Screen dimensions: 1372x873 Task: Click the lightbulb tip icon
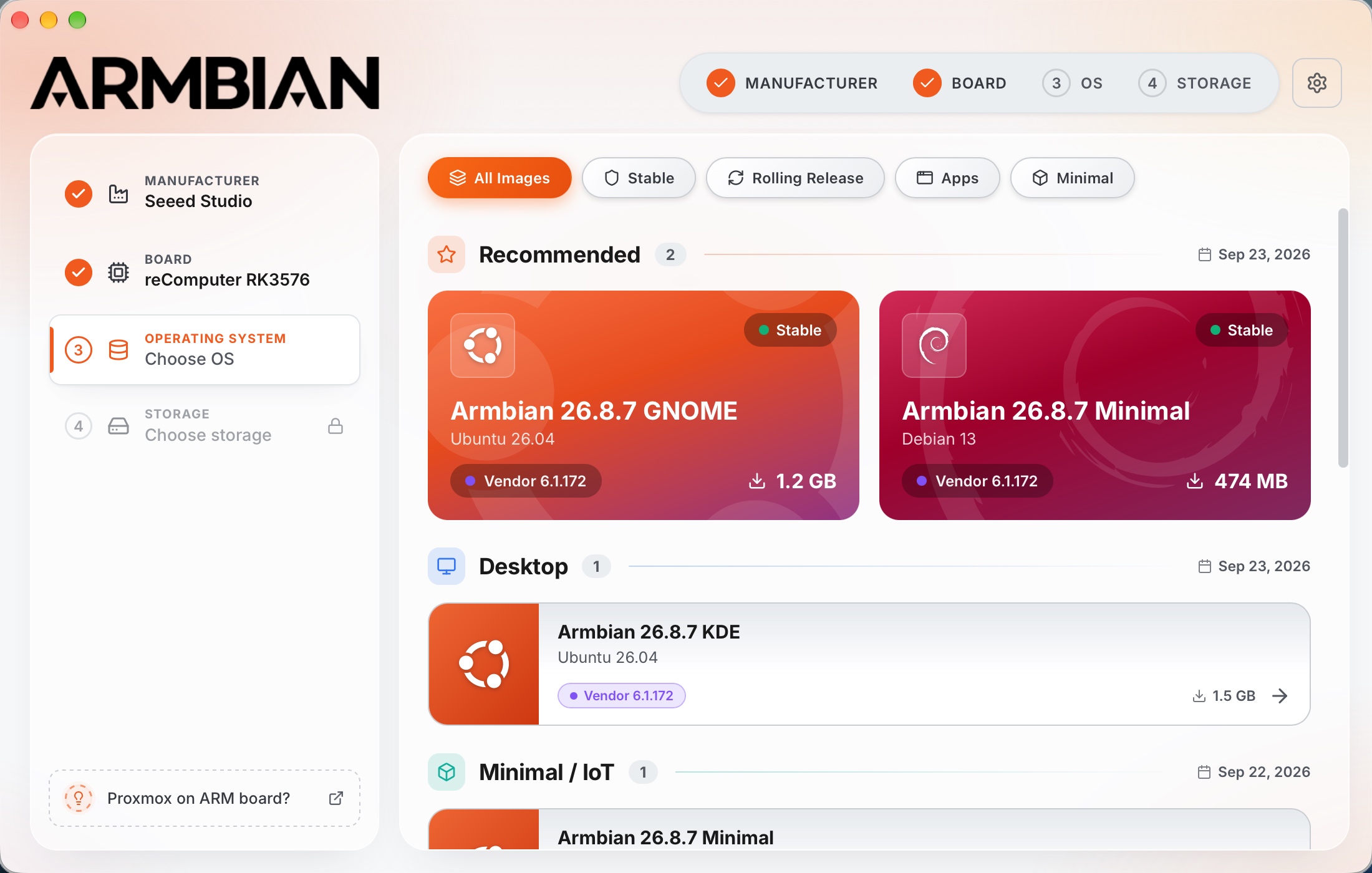click(79, 798)
